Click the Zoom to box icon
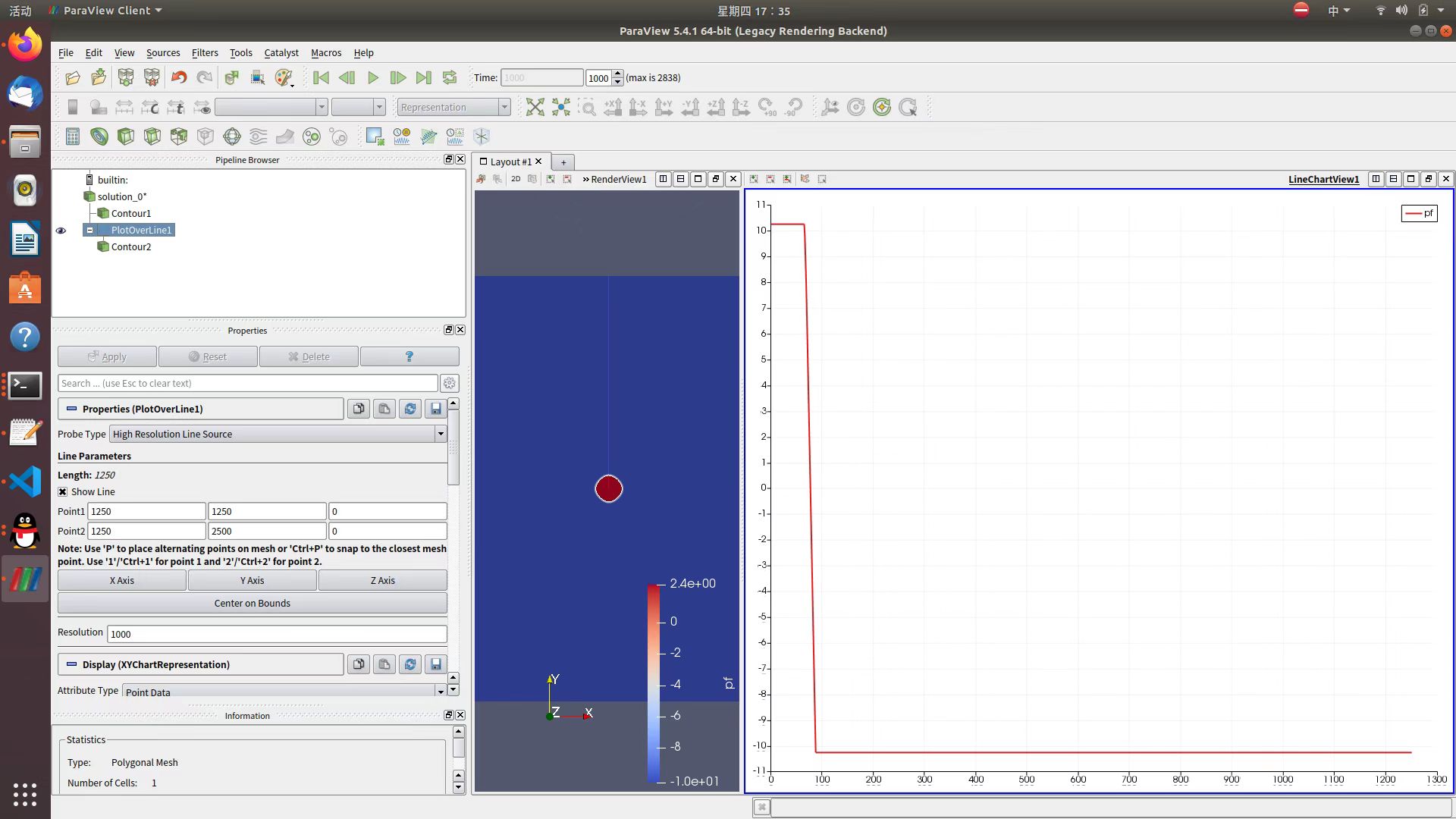Screen dimensions: 1456x819 click(587, 107)
